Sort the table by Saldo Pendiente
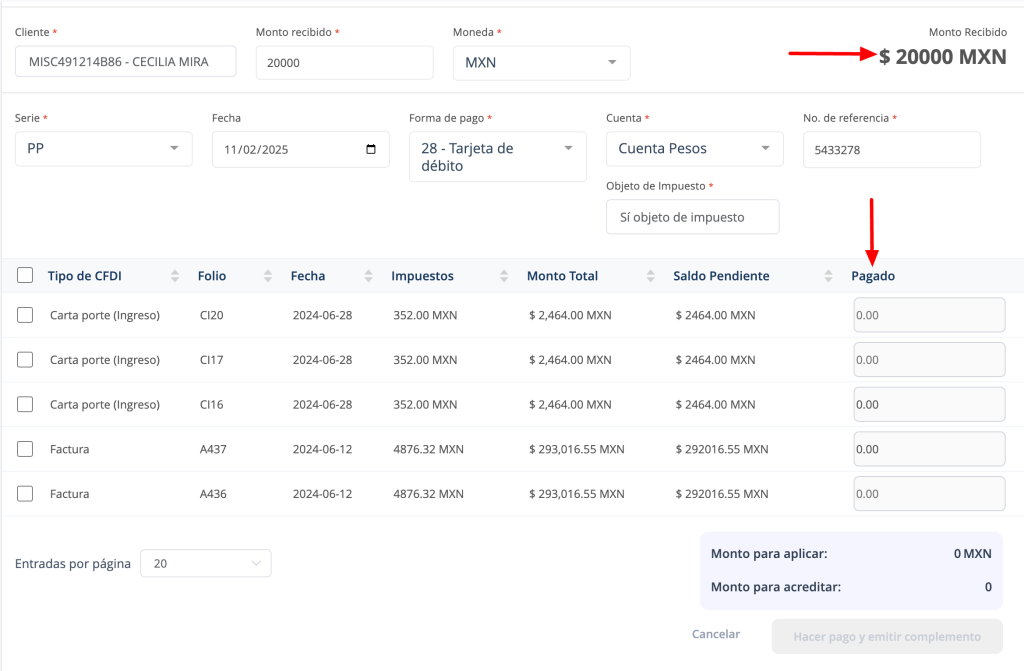1024x671 pixels. click(828, 276)
